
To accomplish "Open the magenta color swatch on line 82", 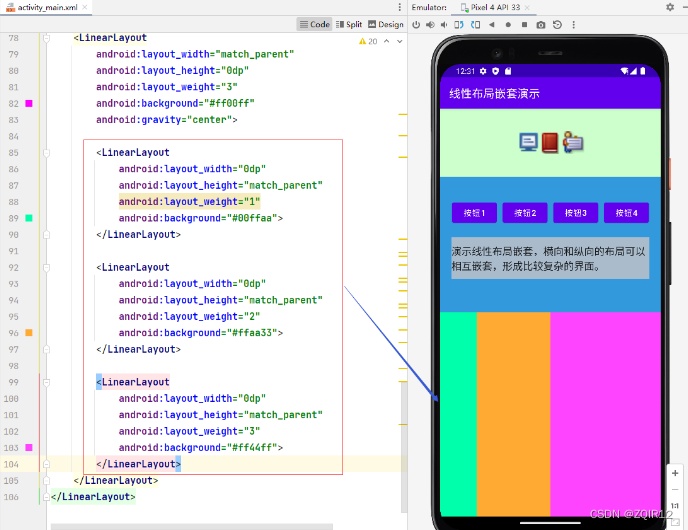I will click(29, 104).
